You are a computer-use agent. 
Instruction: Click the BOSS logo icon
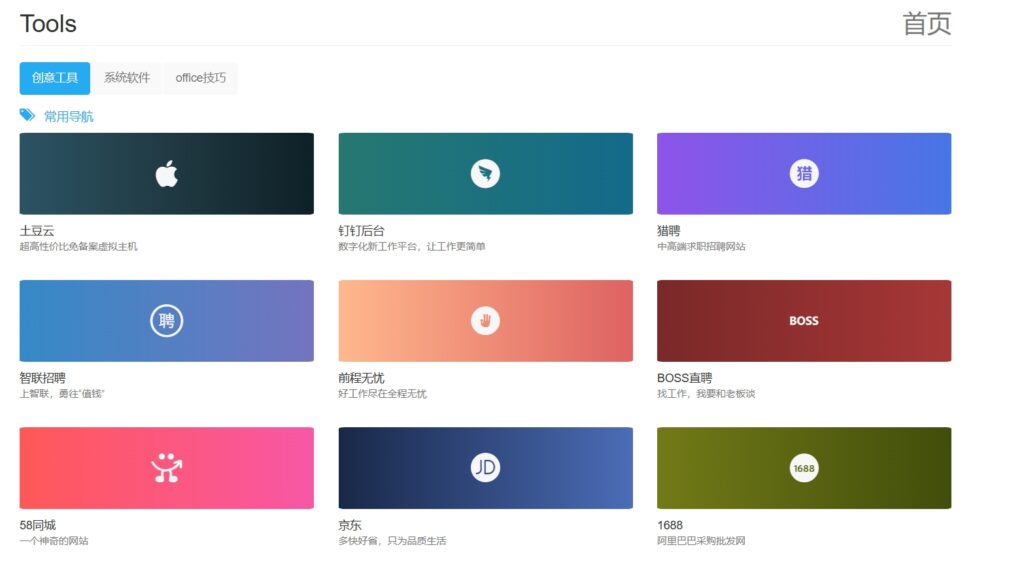coord(804,320)
